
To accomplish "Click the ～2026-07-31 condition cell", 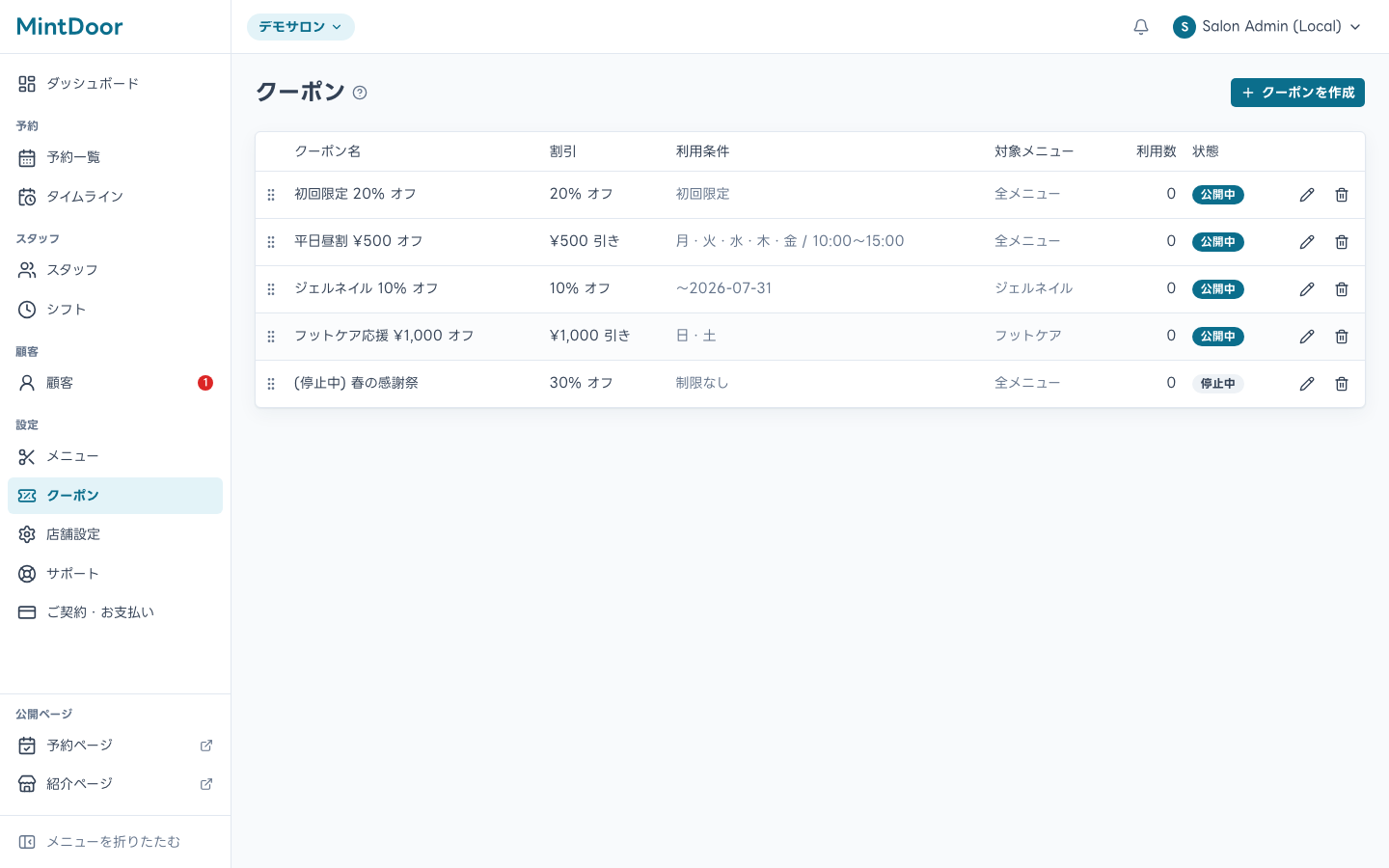I will (723, 288).
